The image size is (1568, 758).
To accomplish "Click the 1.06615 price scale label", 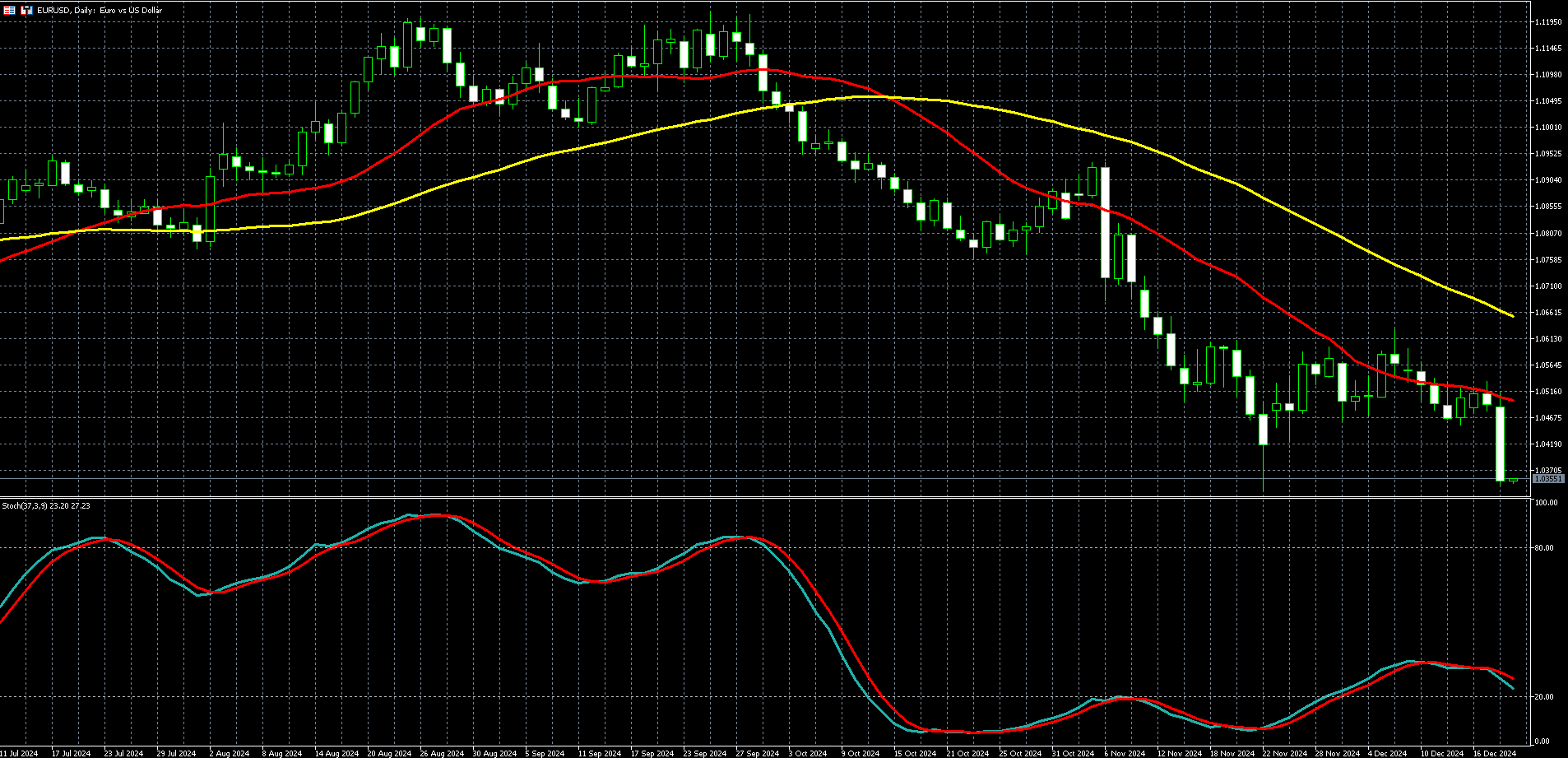I will tap(1548, 313).
